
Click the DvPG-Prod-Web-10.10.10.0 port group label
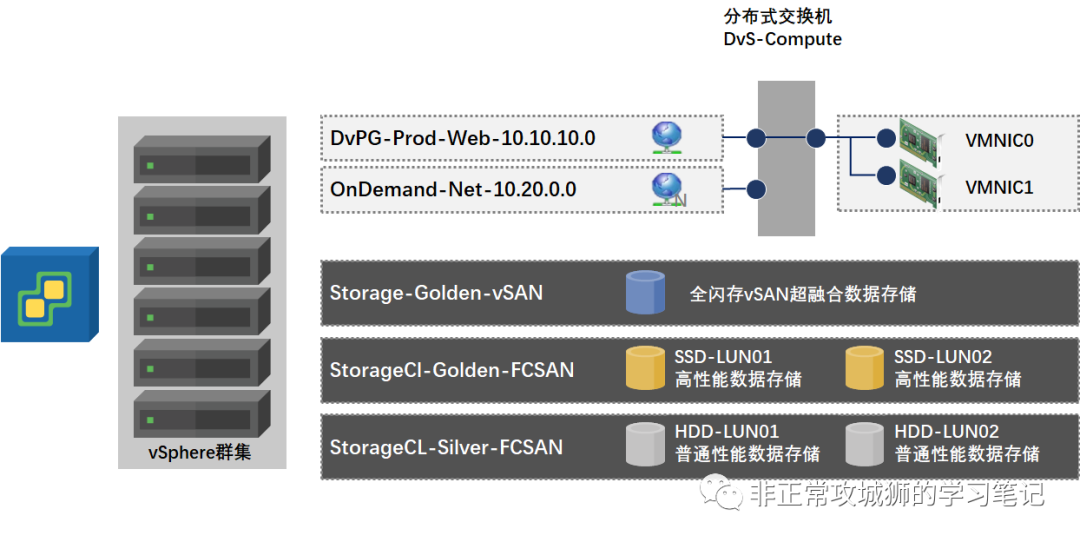(463, 138)
